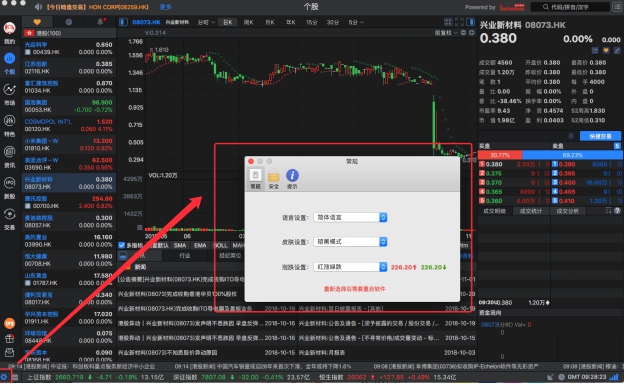
Task: Click the 快捷交易 quick trade button
Action: [x=600, y=136]
